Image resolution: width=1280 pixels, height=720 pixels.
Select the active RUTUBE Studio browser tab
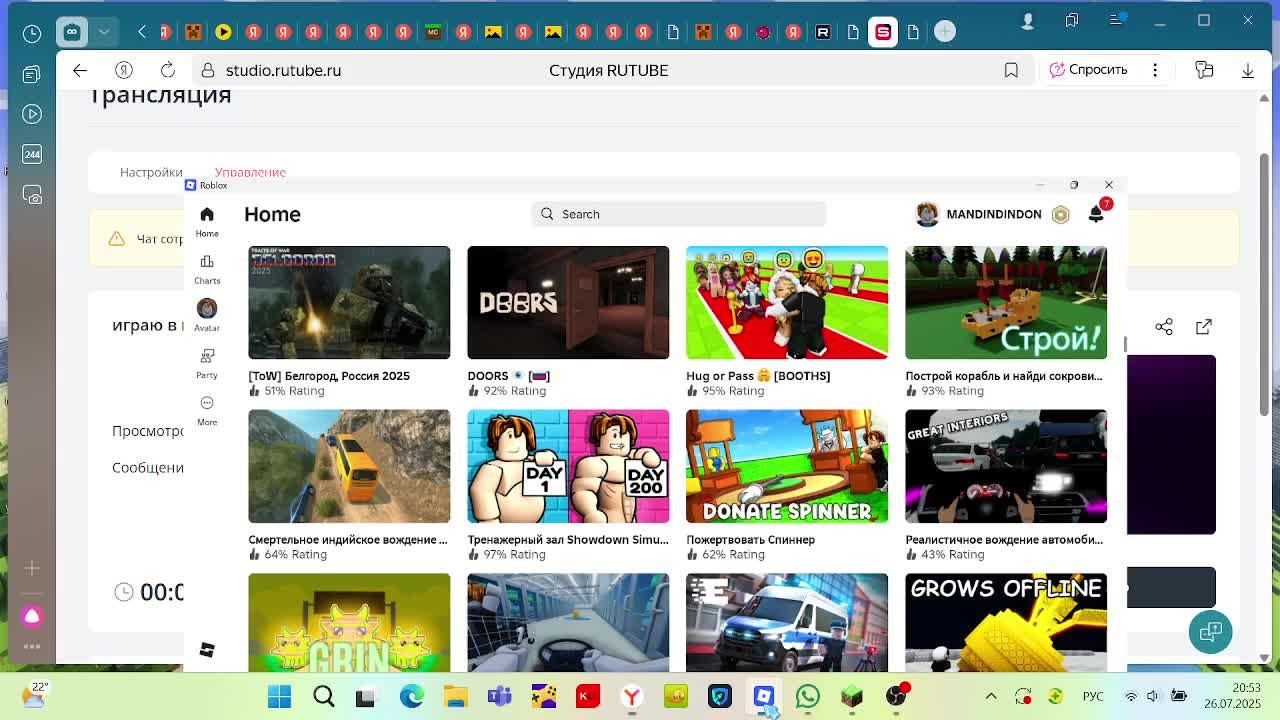tap(883, 32)
